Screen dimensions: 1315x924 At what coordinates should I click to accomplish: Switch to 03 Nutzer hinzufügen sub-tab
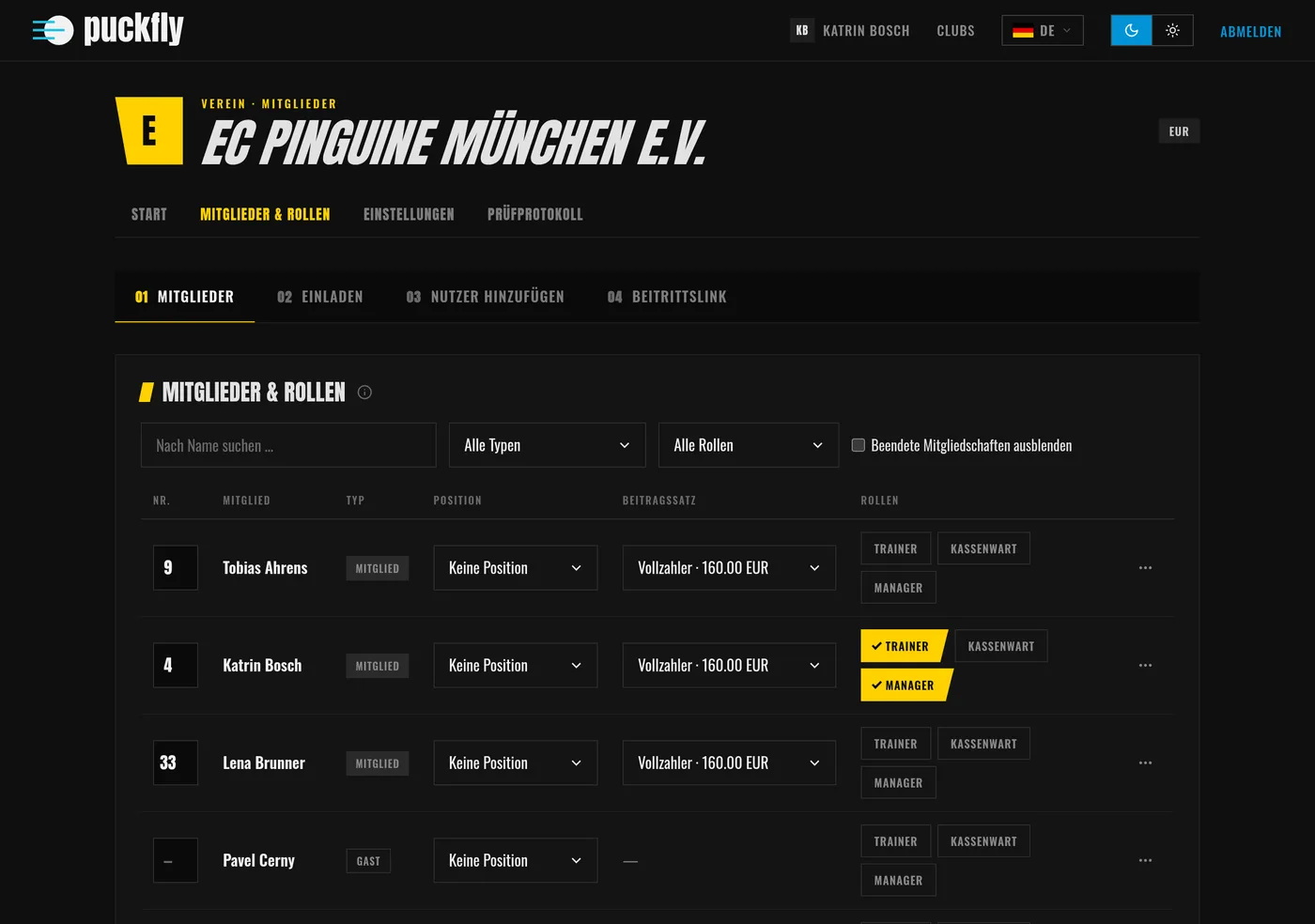pos(486,297)
